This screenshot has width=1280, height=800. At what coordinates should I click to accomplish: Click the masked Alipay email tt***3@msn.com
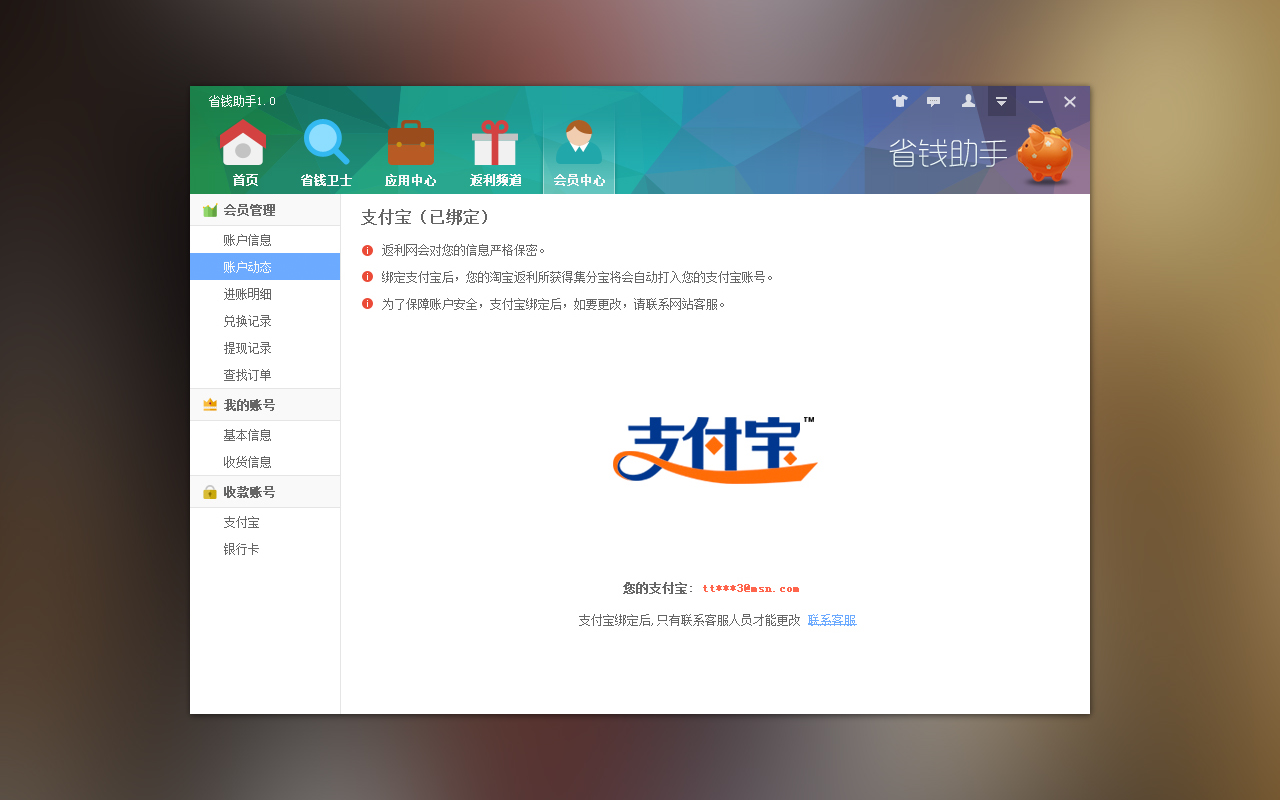tap(750, 588)
